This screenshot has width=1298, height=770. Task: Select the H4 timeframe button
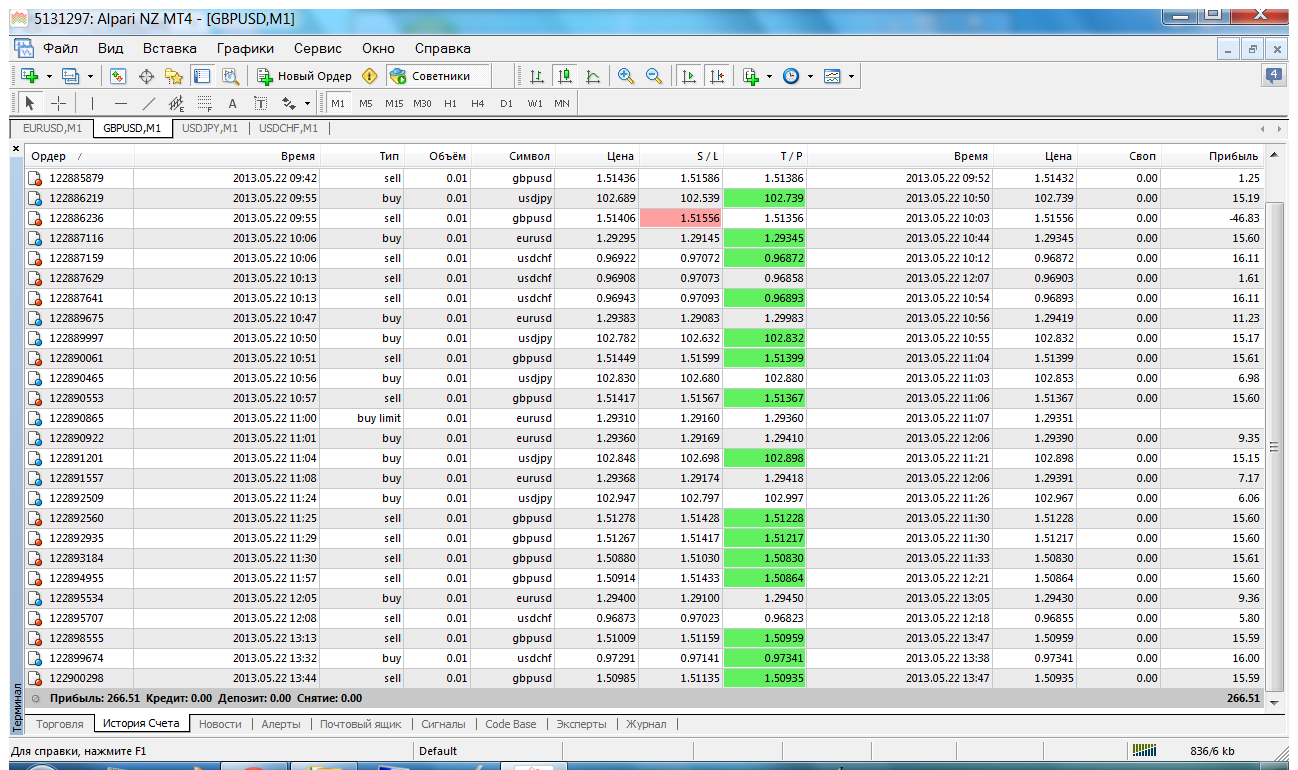coord(478,103)
